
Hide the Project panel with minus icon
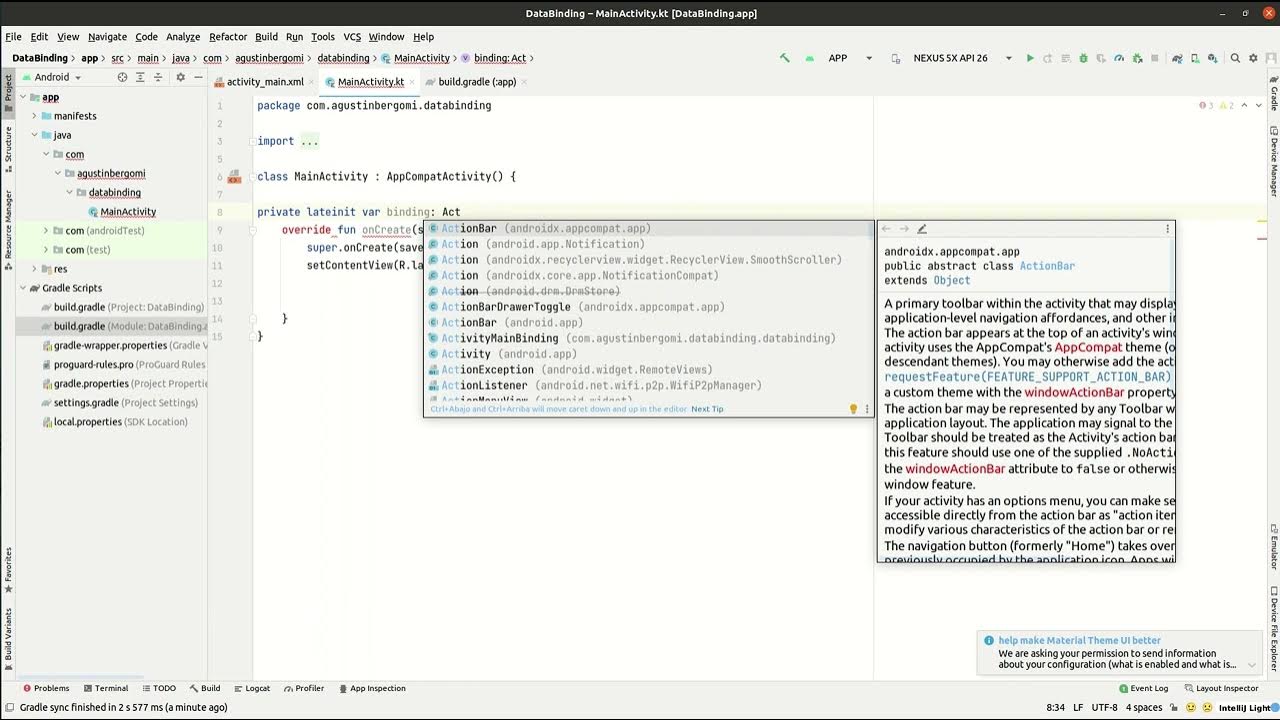click(199, 77)
